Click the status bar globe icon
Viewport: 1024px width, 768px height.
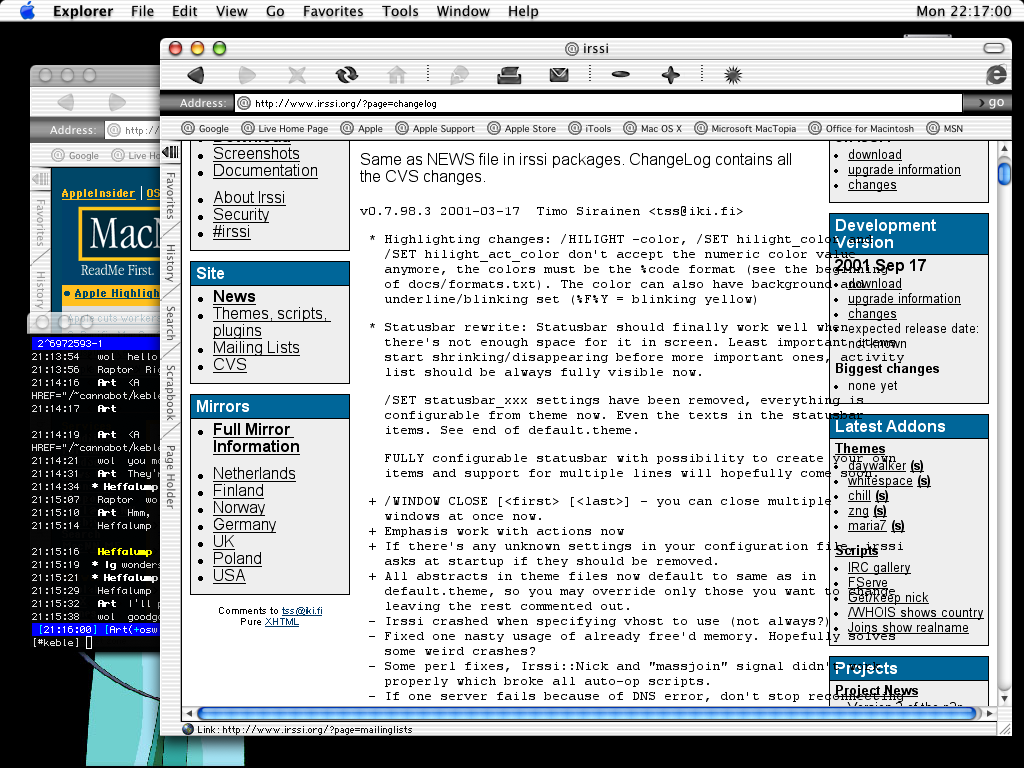click(x=188, y=729)
